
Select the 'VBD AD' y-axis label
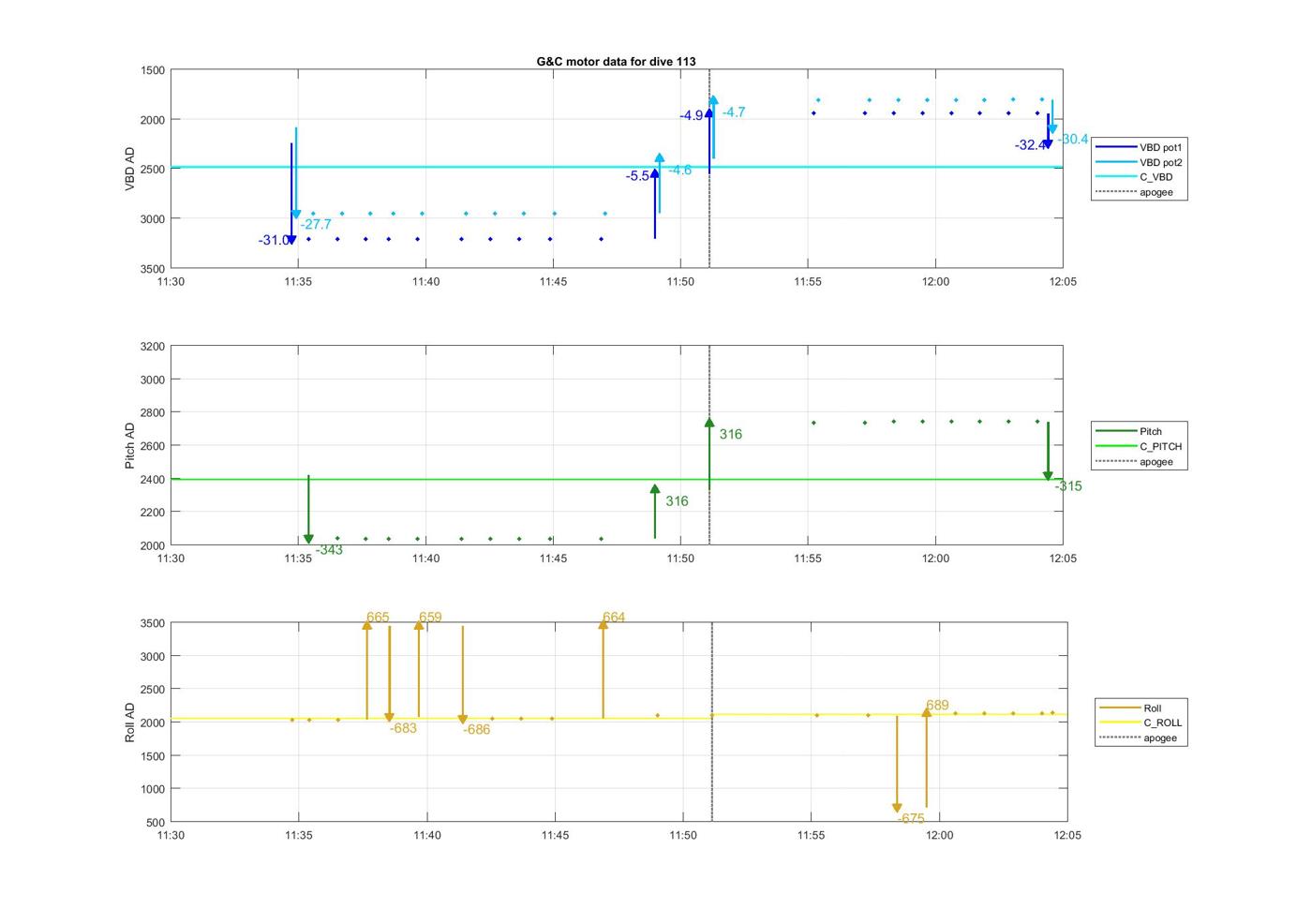point(130,169)
